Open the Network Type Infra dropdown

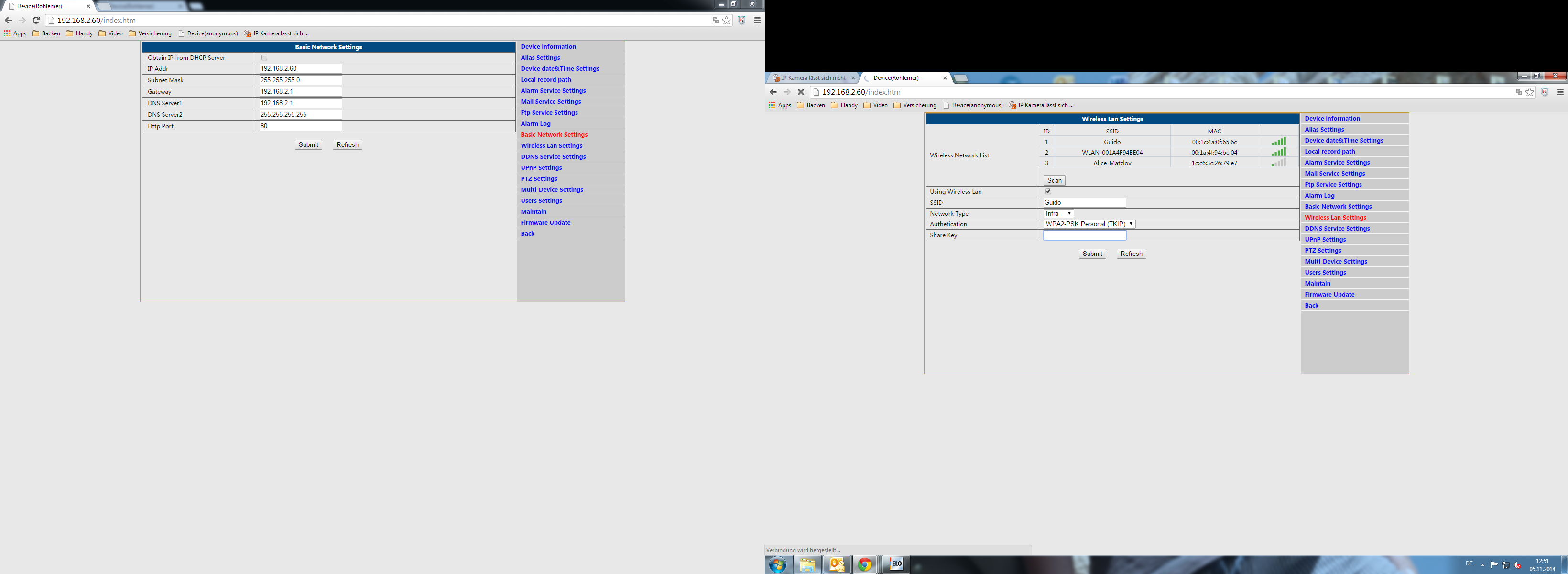pos(1058,213)
